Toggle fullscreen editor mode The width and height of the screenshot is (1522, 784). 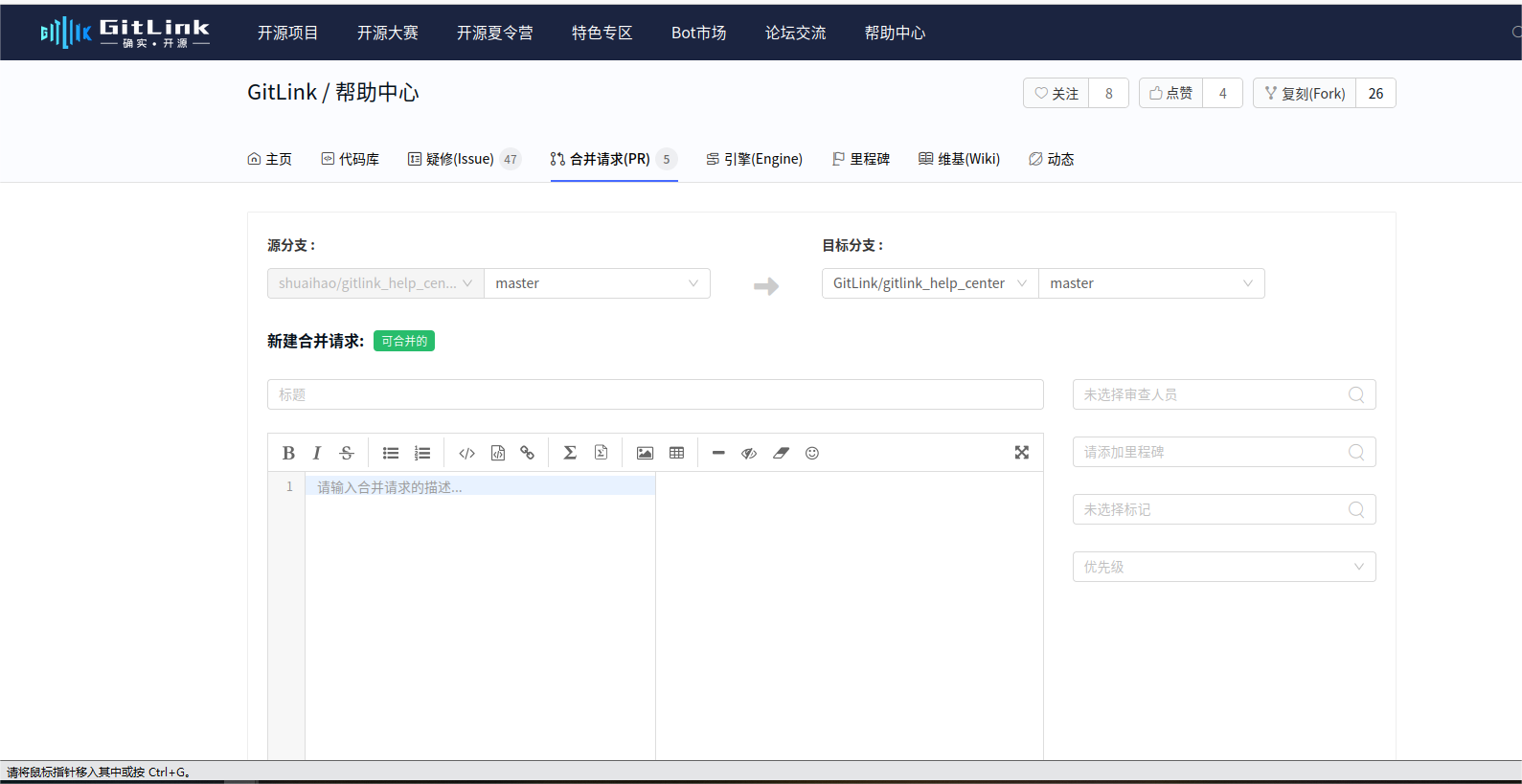tap(1022, 453)
